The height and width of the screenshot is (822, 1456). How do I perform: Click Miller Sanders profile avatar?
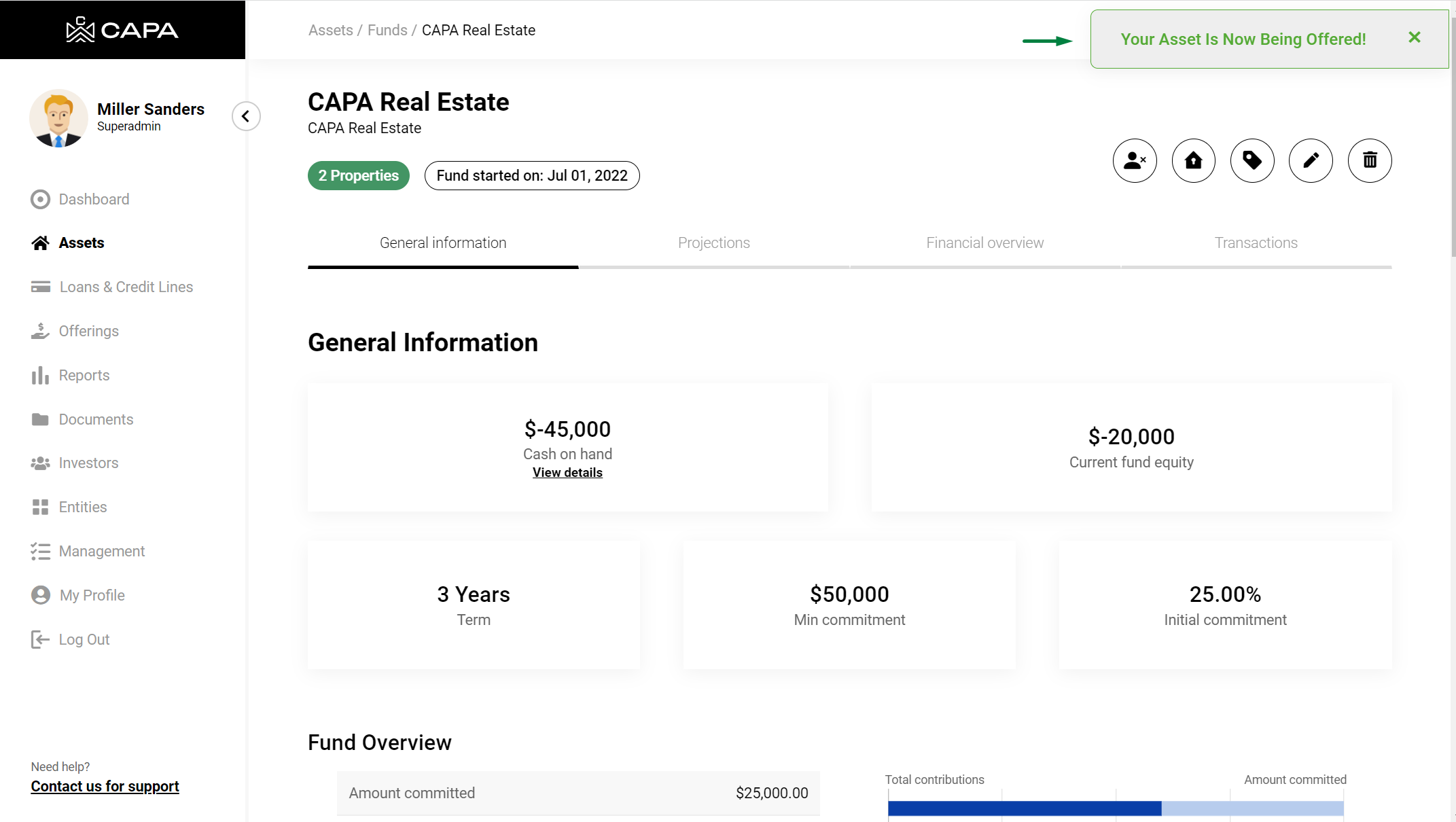pos(58,118)
